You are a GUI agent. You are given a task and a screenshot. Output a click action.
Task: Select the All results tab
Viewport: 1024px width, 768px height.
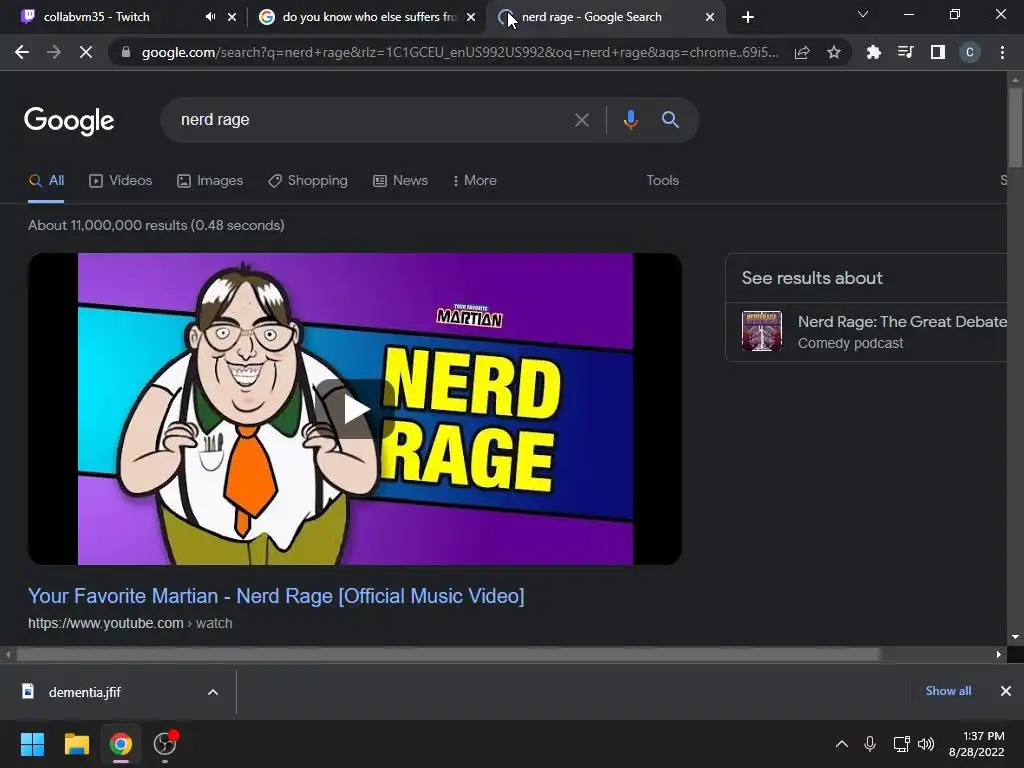click(46, 181)
